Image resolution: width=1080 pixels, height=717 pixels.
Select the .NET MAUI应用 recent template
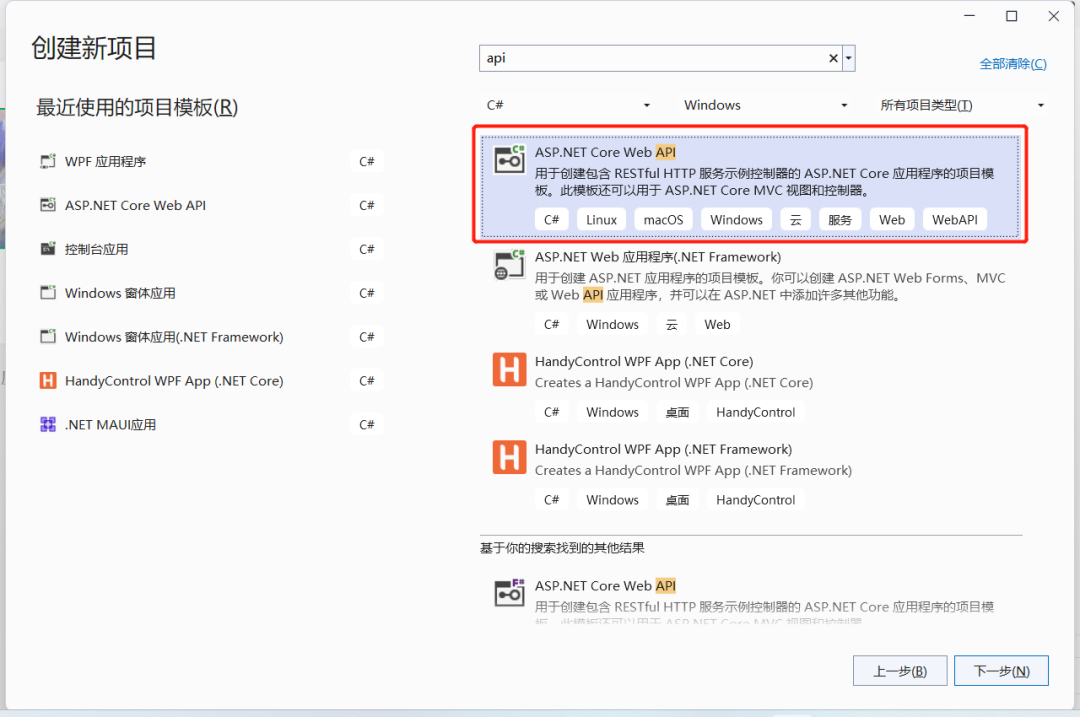point(210,424)
